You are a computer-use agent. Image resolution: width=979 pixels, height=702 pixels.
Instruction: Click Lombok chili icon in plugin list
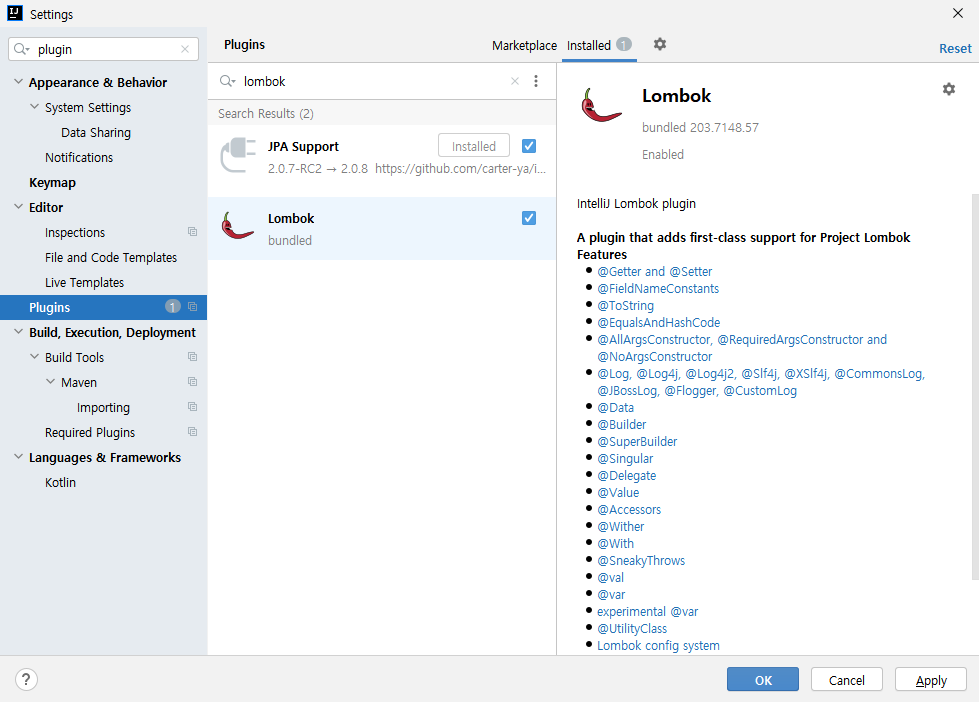[x=238, y=226]
